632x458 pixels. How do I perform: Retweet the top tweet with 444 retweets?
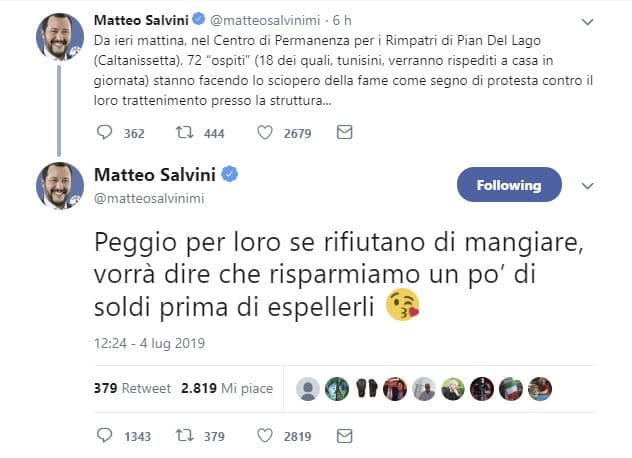(185, 133)
